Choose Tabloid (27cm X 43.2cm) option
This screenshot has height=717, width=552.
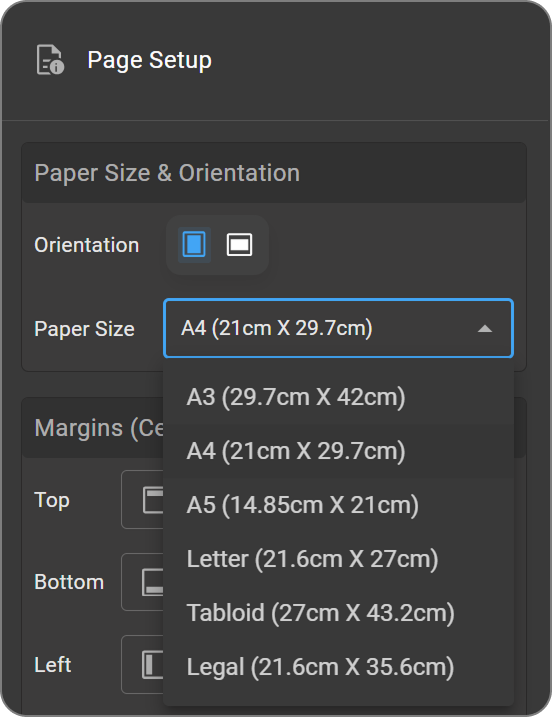[x=338, y=613]
